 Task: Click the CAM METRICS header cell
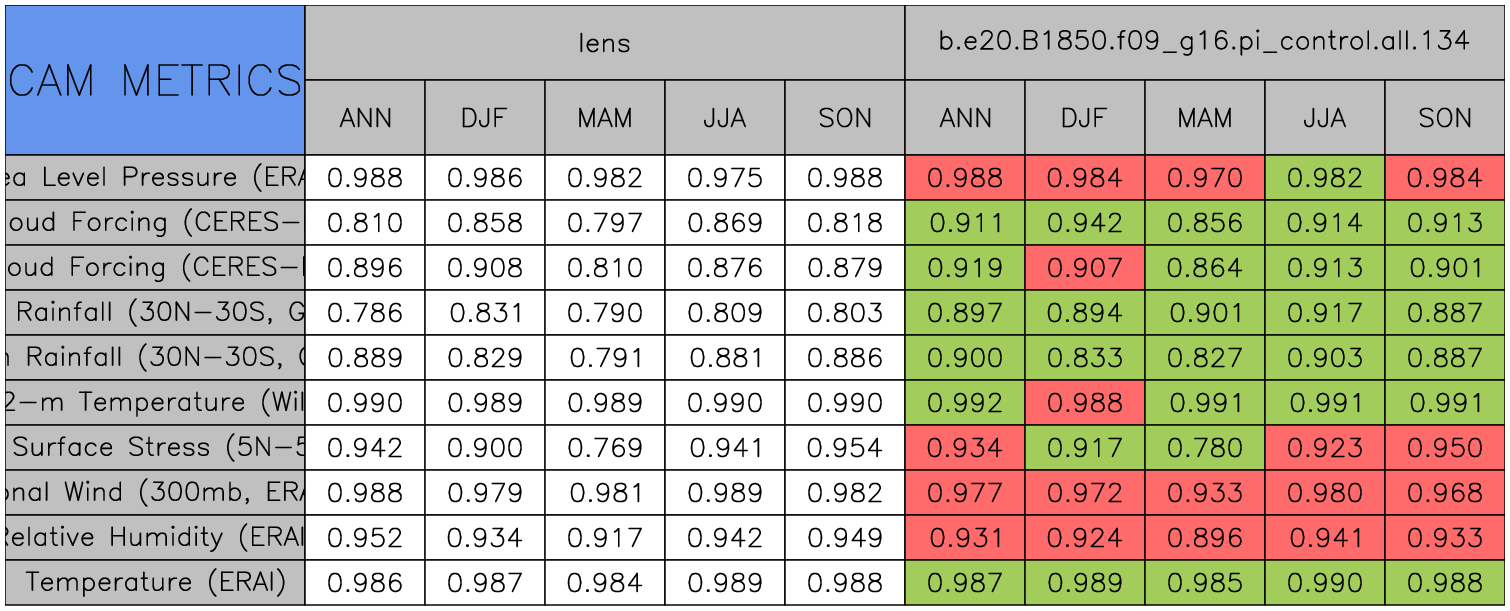point(155,80)
